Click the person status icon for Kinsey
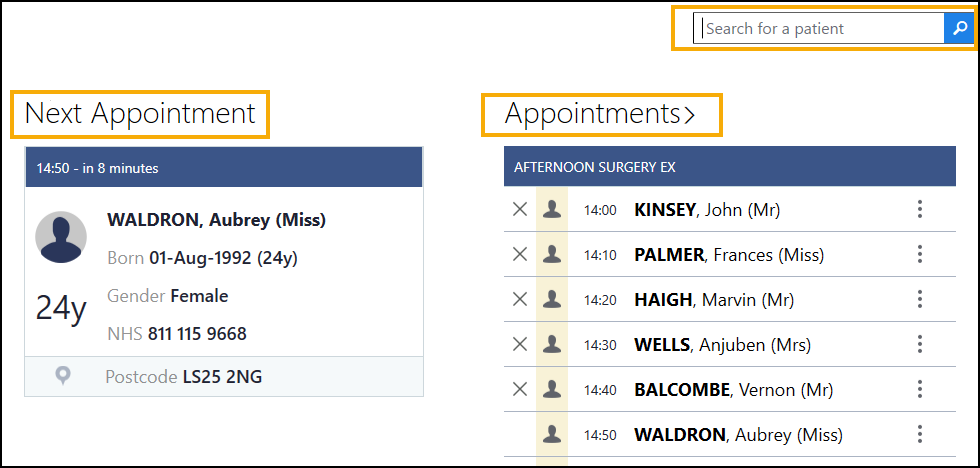This screenshot has height=468, width=980. coord(551,209)
